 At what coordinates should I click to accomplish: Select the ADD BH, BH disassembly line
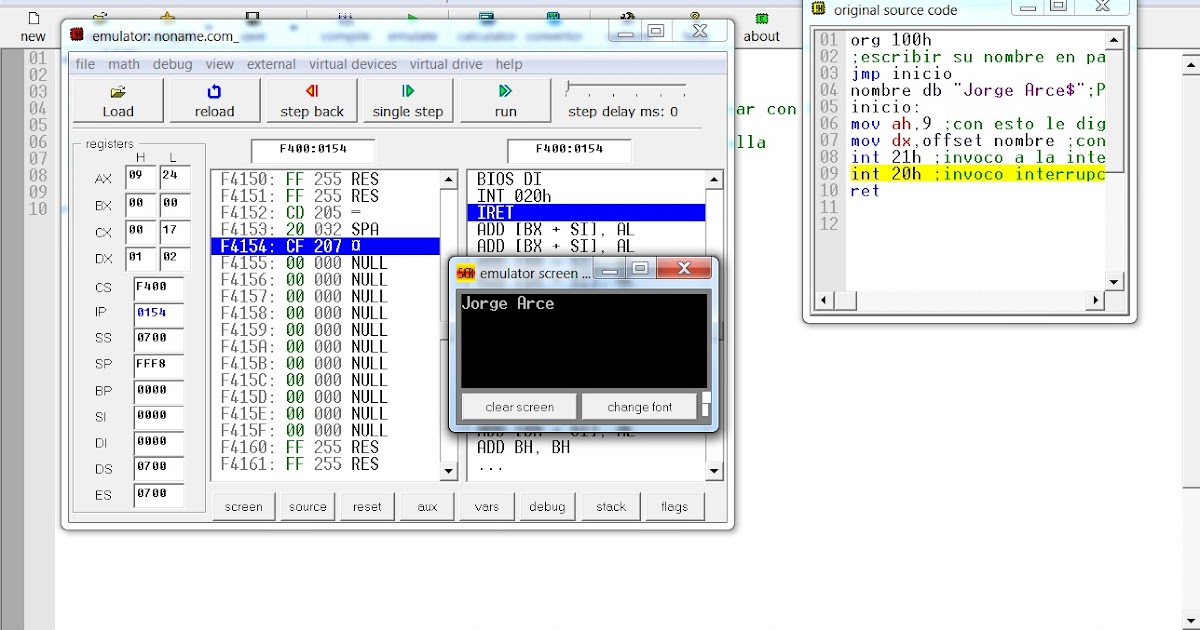coord(586,447)
